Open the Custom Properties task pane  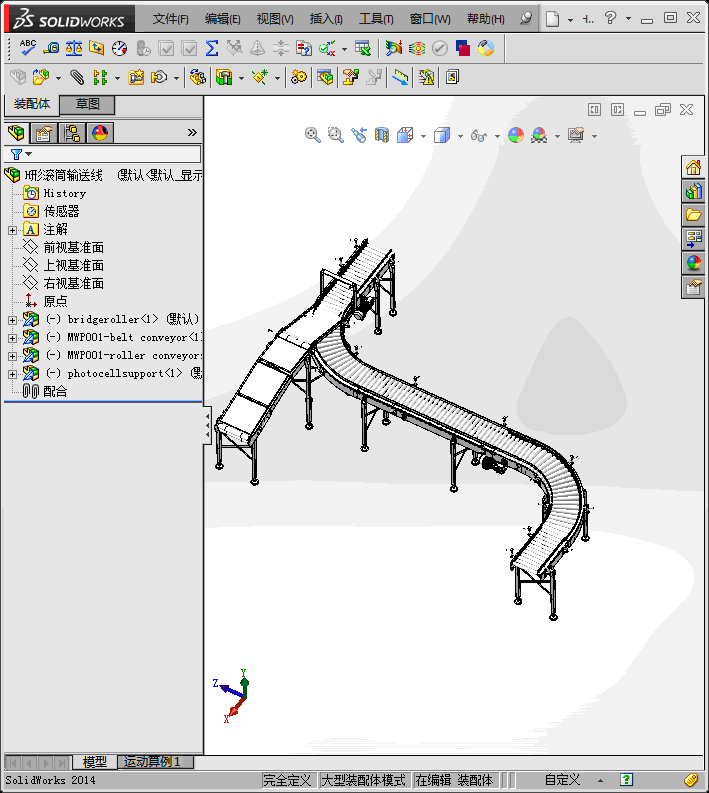[x=693, y=287]
